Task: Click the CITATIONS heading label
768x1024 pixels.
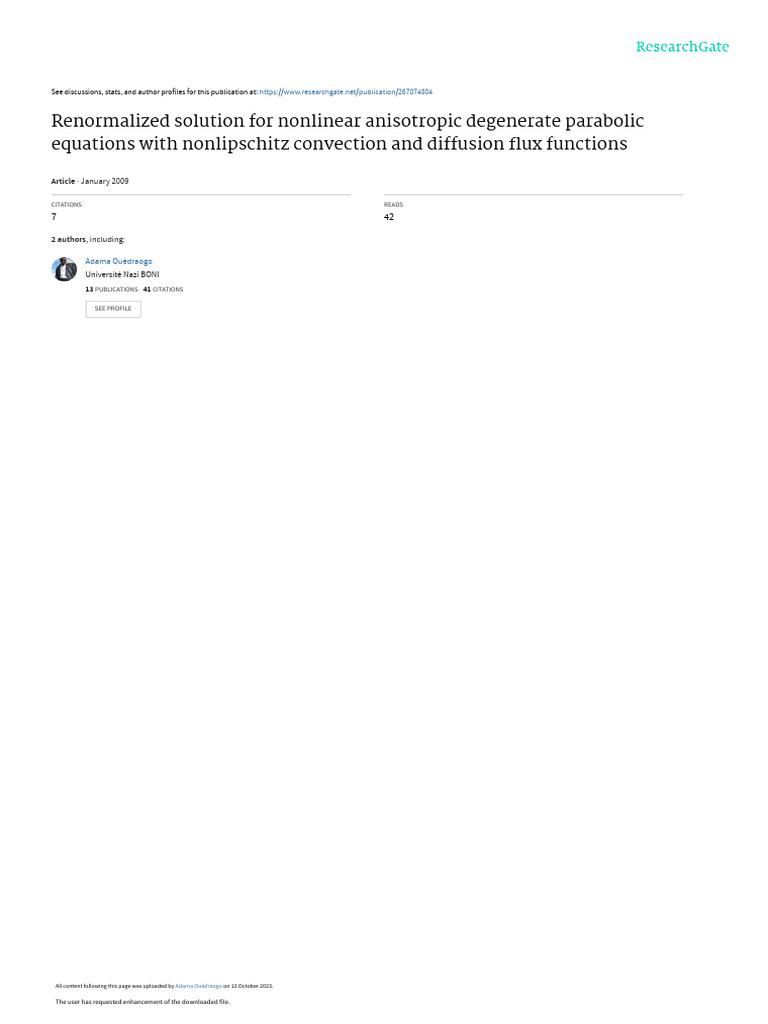Action: click(x=66, y=205)
